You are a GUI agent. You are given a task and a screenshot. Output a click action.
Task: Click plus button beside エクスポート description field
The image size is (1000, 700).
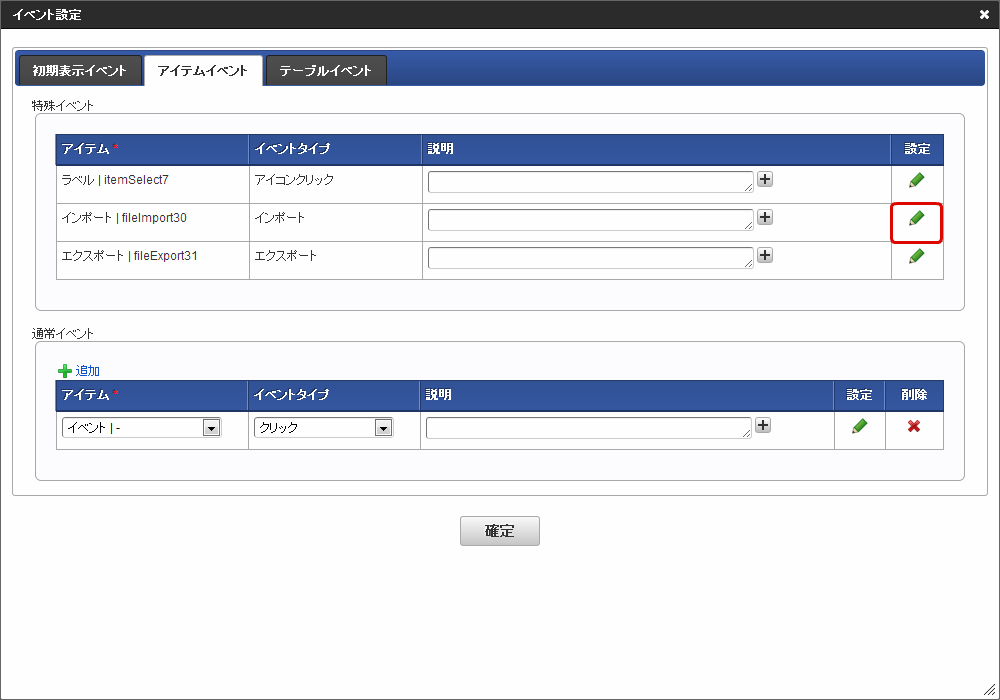(x=765, y=256)
